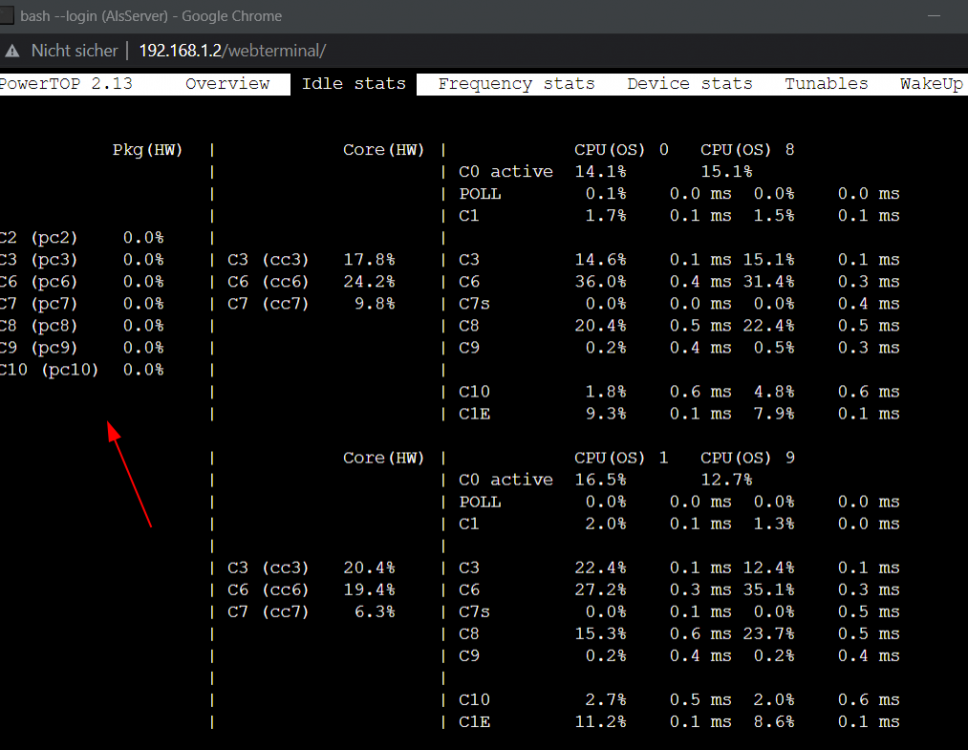Click the Chrome window icon in the title bar
The image size is (968, 750).
6,15
